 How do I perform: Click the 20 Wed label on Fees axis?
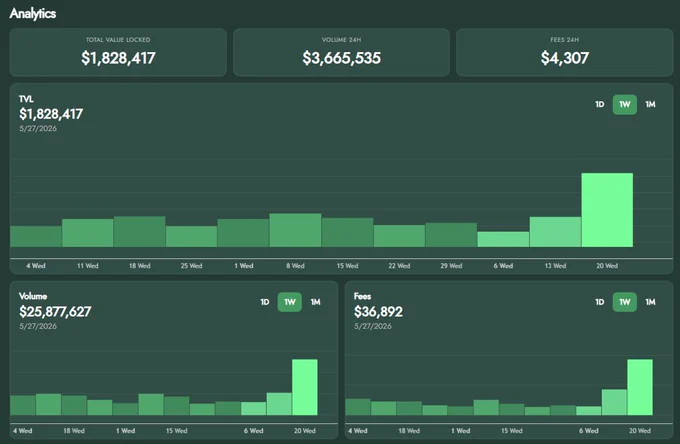point(640,431)
